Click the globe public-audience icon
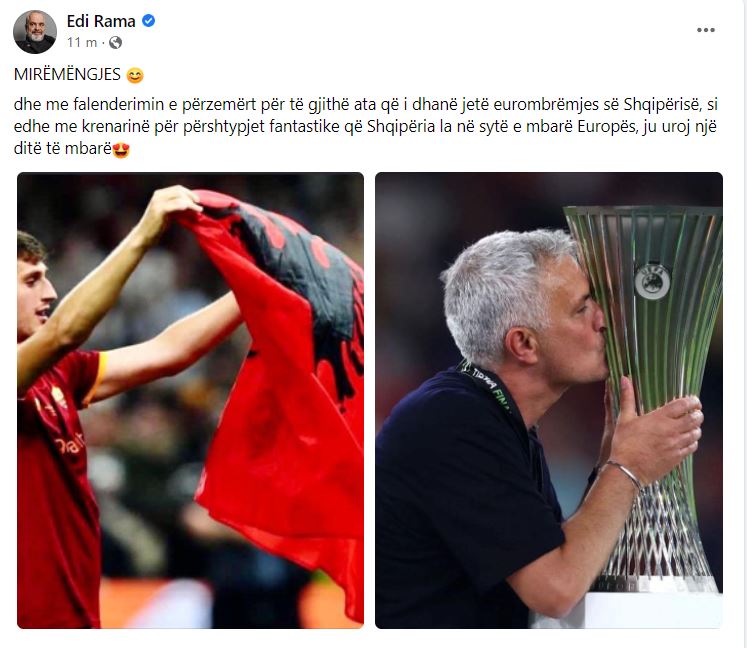Viewport: 747px width, 648px height. pyautogui.click(x=115, y=43)
